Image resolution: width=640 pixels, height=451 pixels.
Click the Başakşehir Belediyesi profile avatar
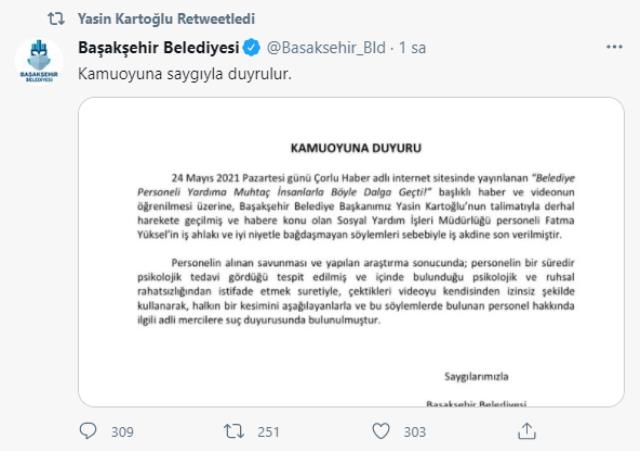click(x=39, y=61)
